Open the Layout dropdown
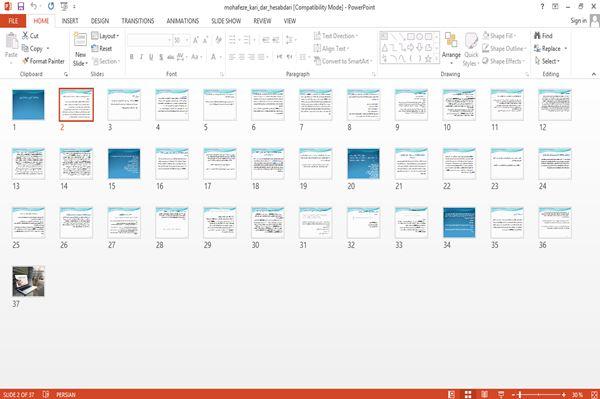The height and width of the screenshot is (399, 600). (x=105, y=36)
